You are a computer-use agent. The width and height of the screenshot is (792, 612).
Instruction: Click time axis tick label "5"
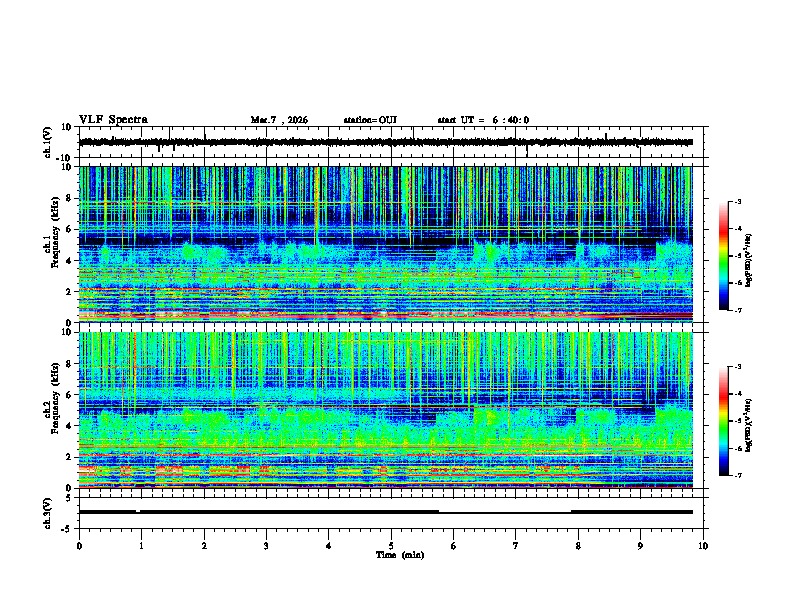[x=391, y=546]
